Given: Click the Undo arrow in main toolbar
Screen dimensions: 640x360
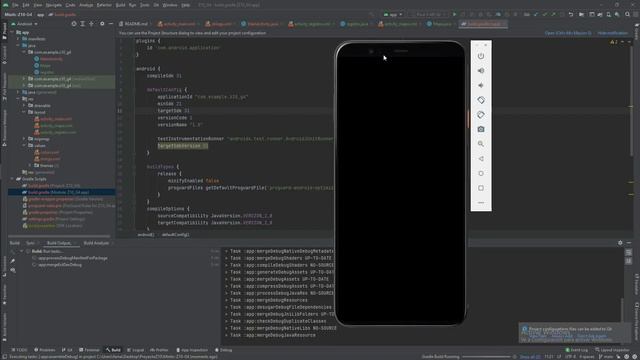Looking at the screenshot, I should (571, 14).
